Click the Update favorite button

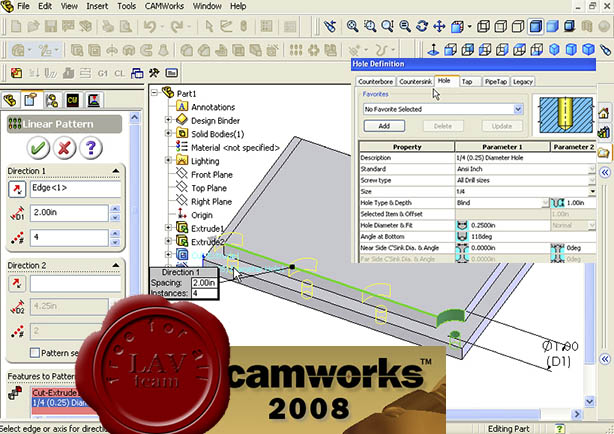(x=502, y=126)
